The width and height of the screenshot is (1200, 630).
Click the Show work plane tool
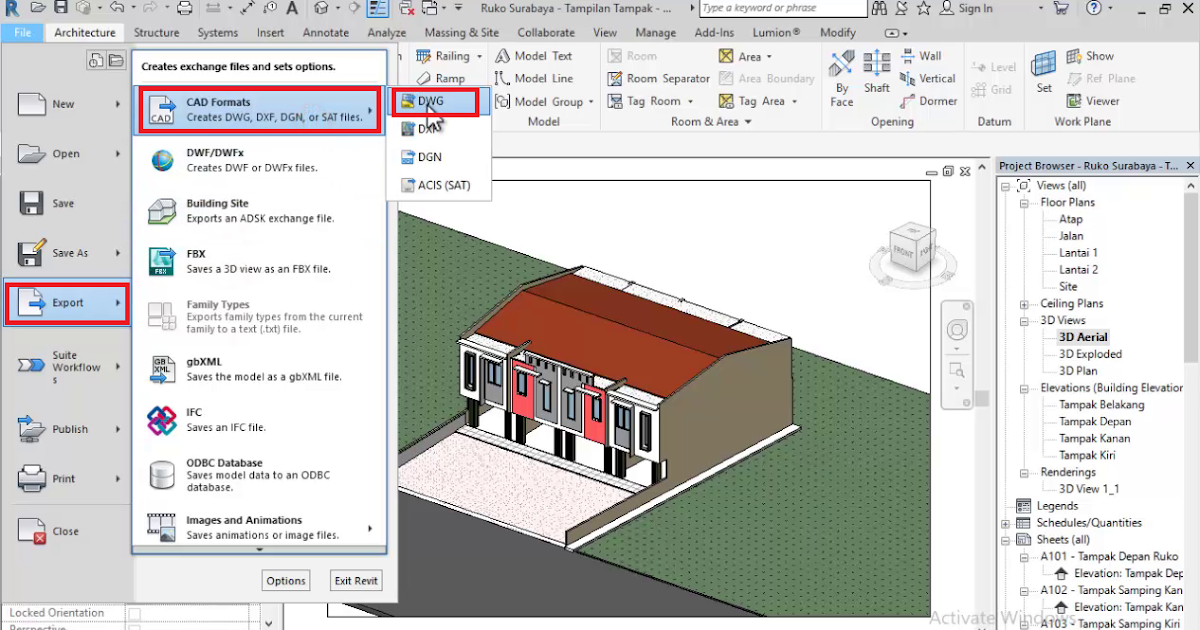pyautogui.click(x=1090, y=56)
